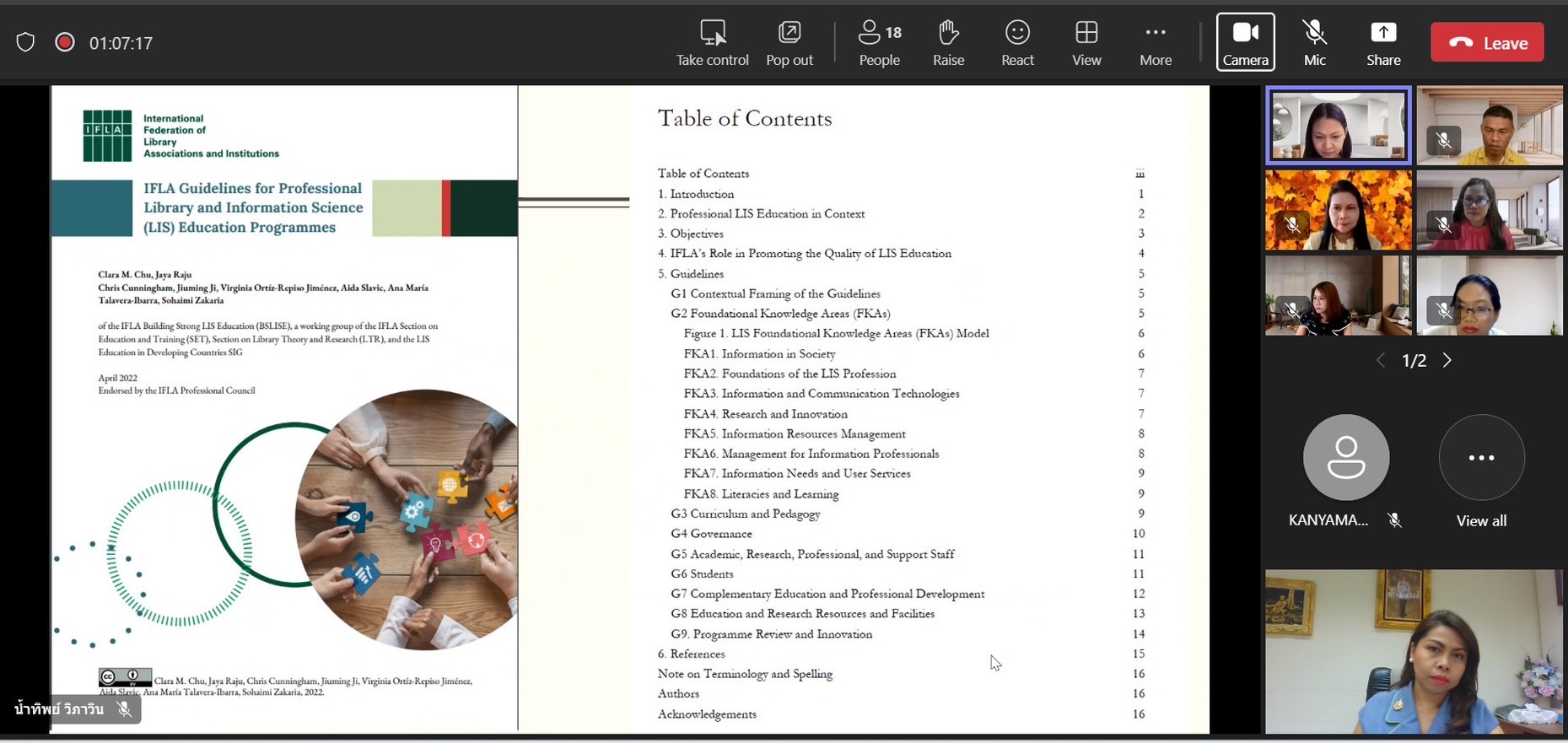
Task: Click the Take control icon
Action: (712, 34)
